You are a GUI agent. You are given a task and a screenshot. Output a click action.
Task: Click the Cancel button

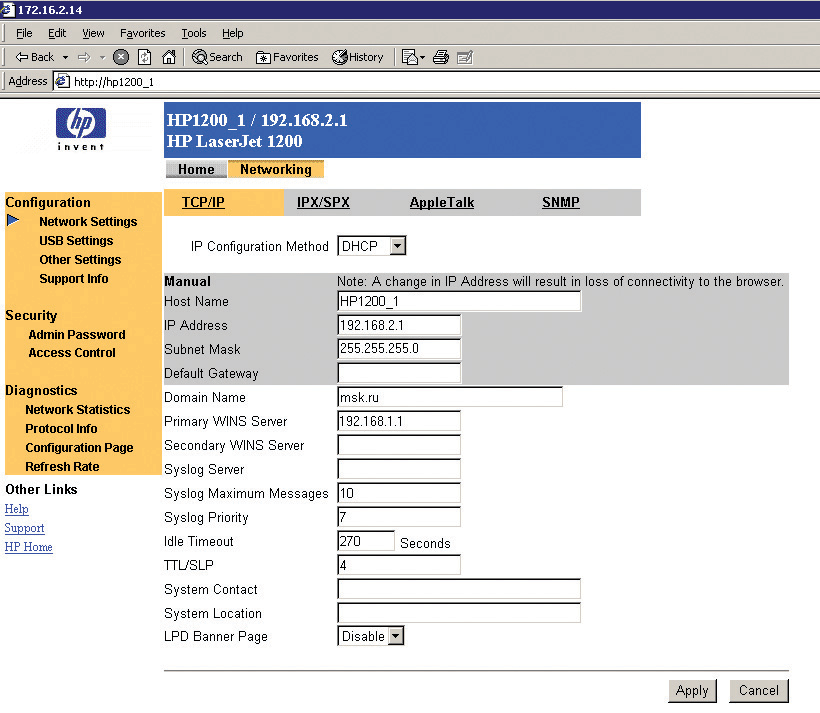pos(758,691)
